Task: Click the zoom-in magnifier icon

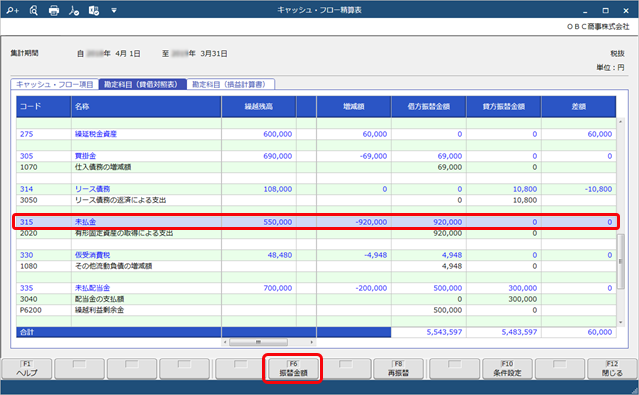Action: [13, 11]
